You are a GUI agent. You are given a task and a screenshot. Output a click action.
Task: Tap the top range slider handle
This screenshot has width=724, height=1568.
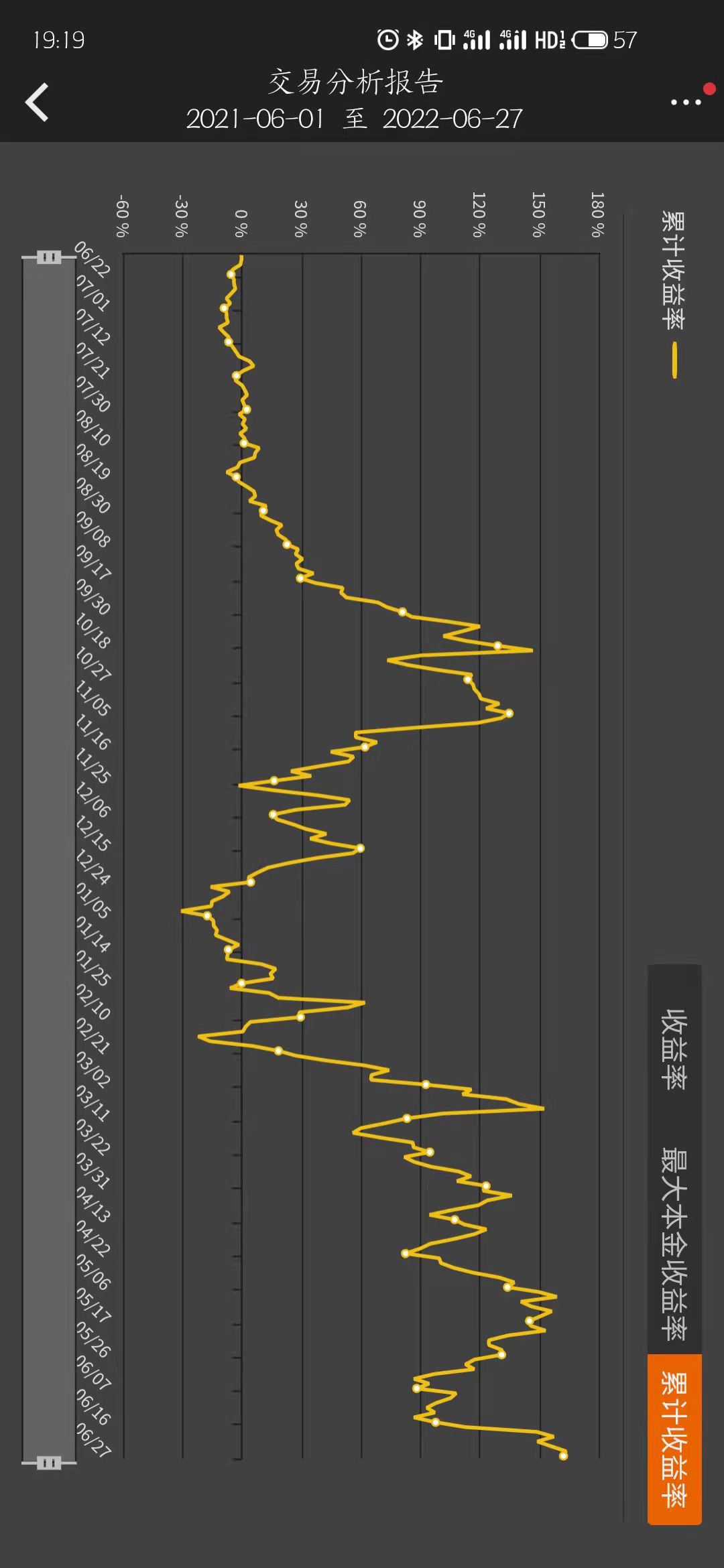tap(49, 257)
